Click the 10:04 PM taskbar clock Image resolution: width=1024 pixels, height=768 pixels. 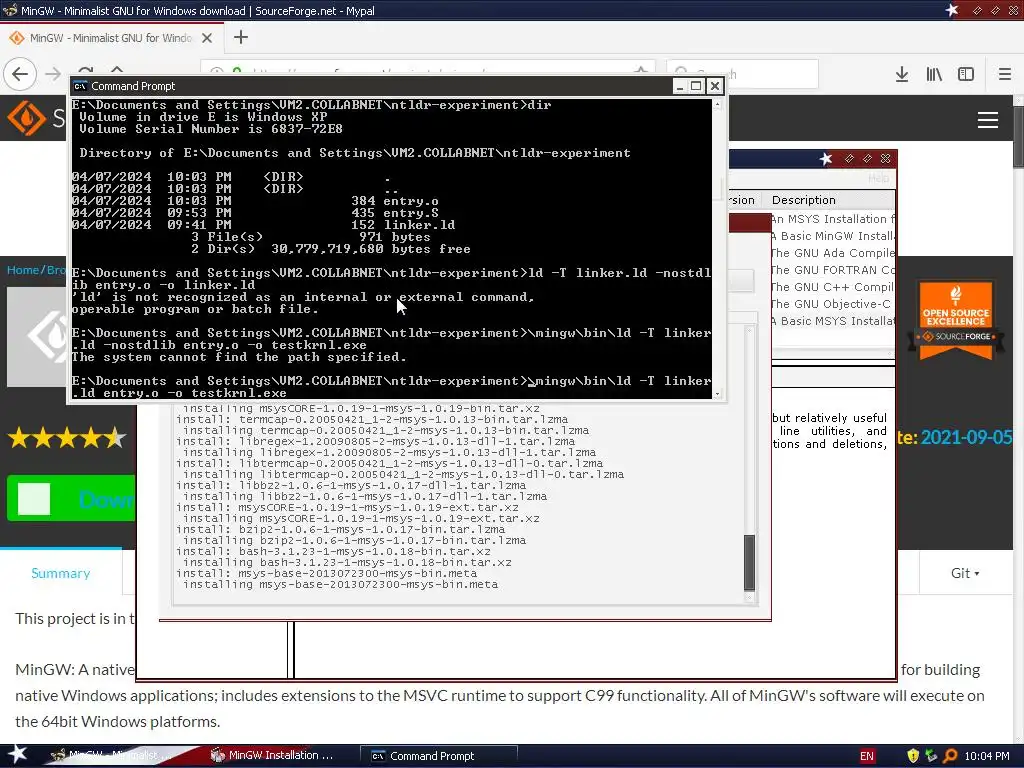point(987,756)
